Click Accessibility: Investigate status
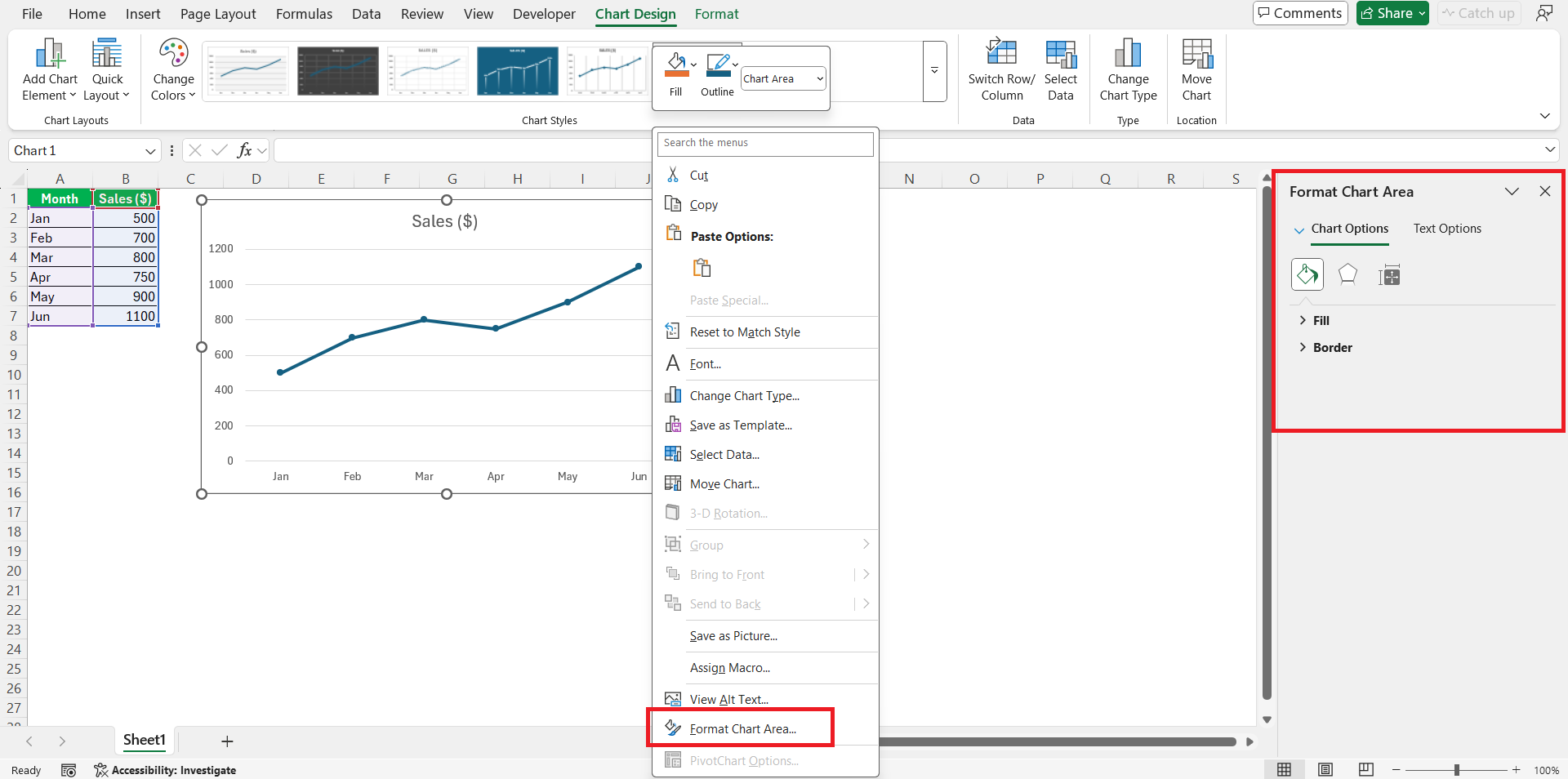This screenshot has height=779, width=1568. click(x=165, y=770)
